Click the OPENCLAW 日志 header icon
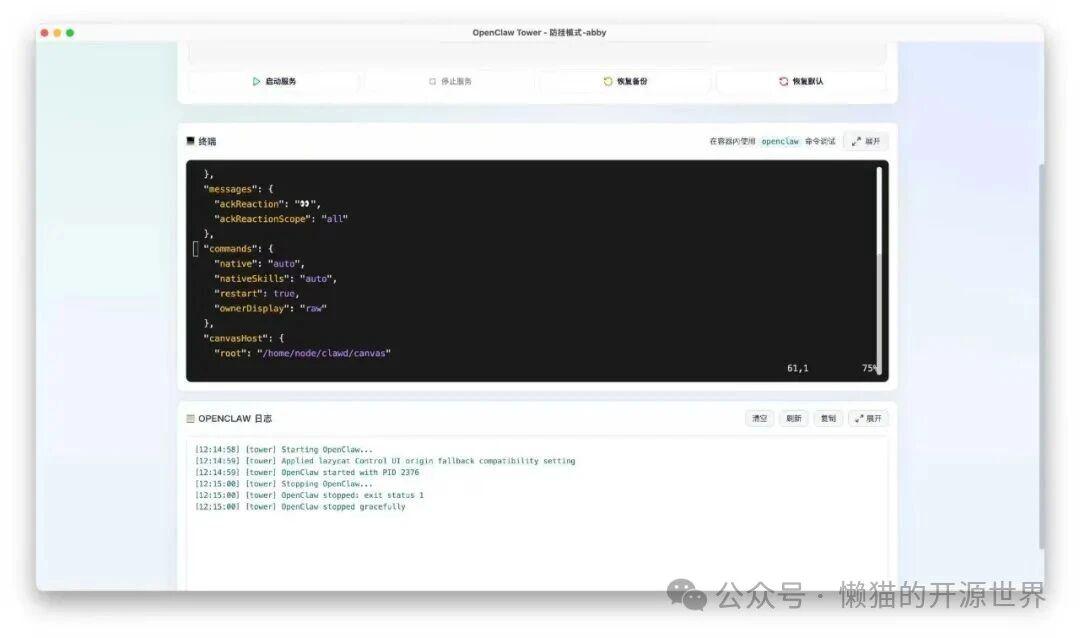 click(191, 418)
